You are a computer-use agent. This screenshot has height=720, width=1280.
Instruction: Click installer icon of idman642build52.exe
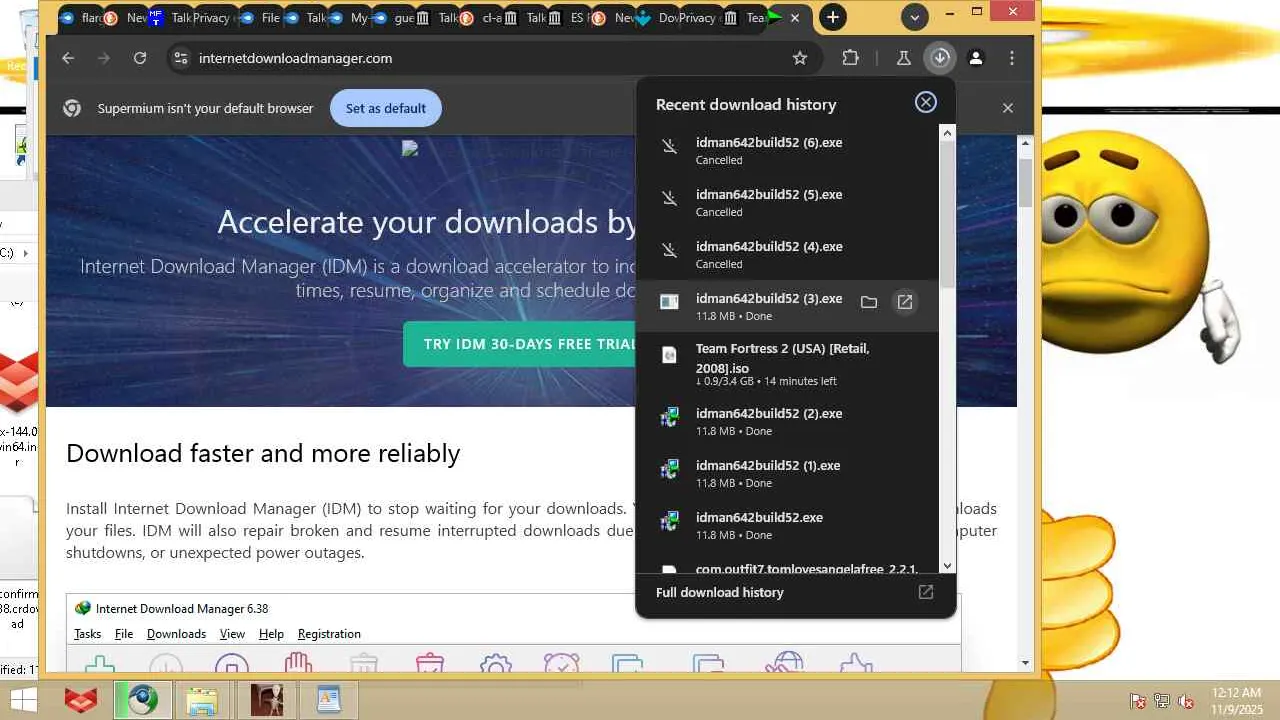tap(670, 521)
